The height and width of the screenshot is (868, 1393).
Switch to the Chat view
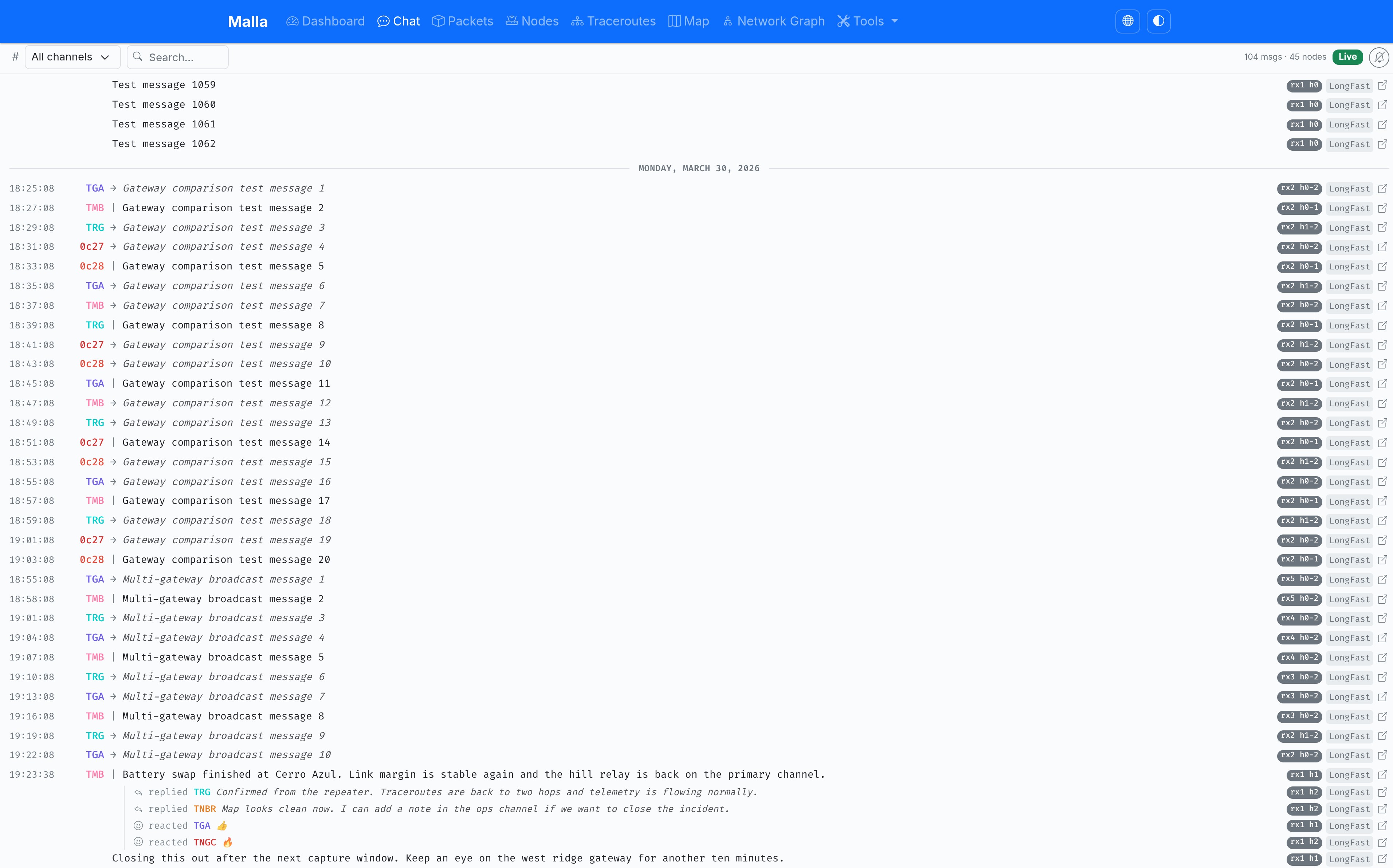pos(399,21)
